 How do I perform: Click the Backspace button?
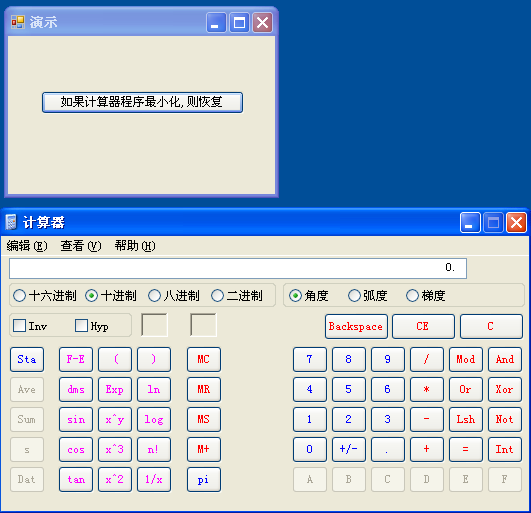pyautogui.click(x=356, y=326)
